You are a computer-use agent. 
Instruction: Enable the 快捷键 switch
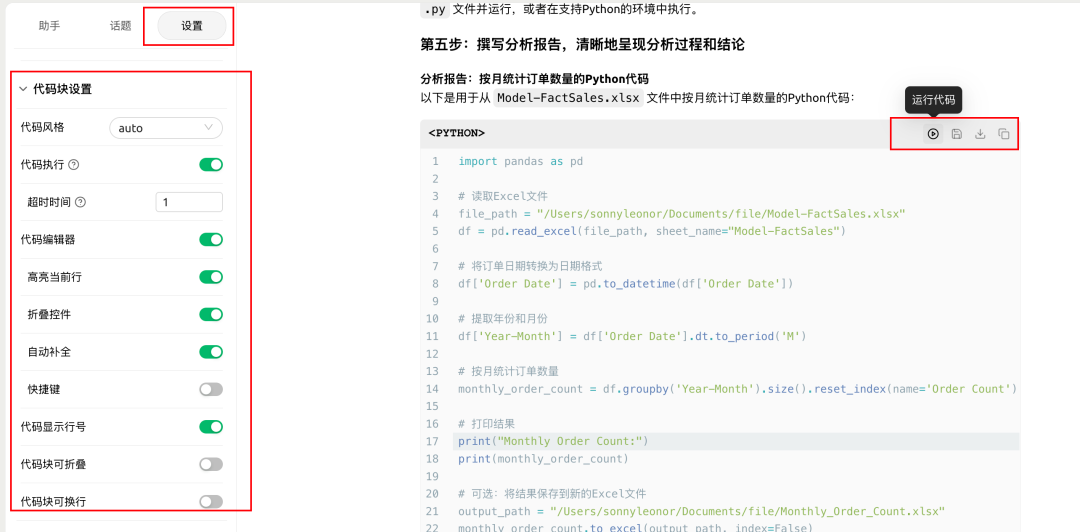coord(211,389)
